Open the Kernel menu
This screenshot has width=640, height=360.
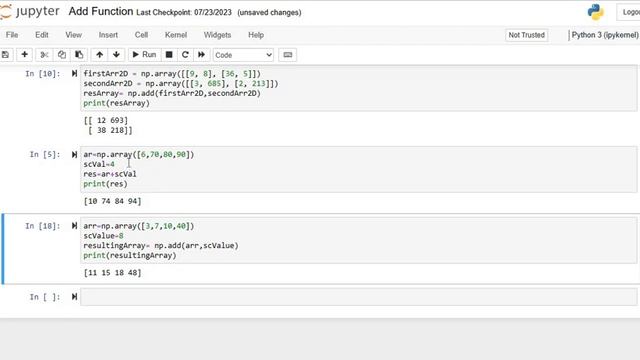point(176,35)
